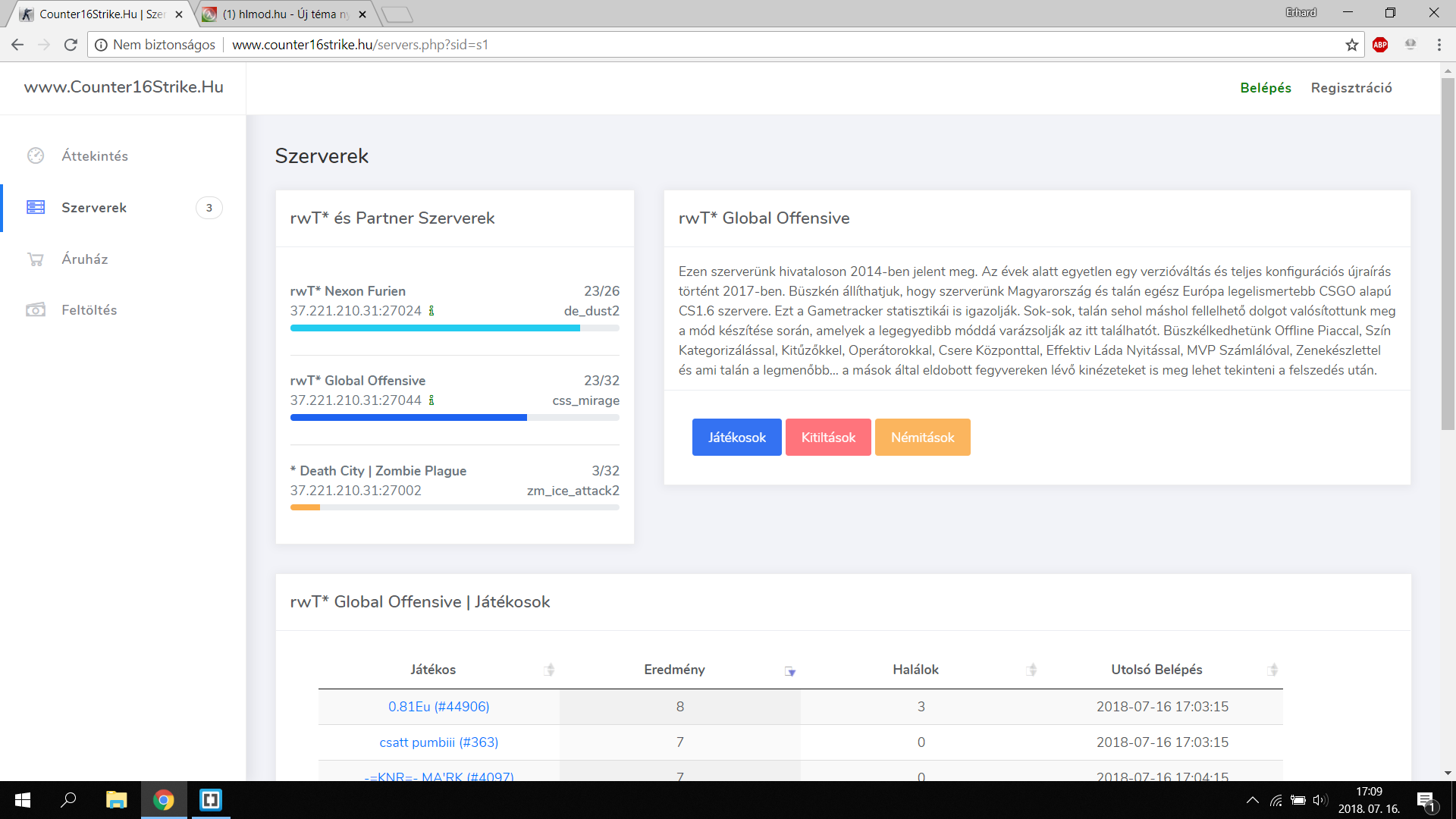The image size is (1456, 819).
Task: Click the Szerverek server list icon
Action: coord(36,207)
